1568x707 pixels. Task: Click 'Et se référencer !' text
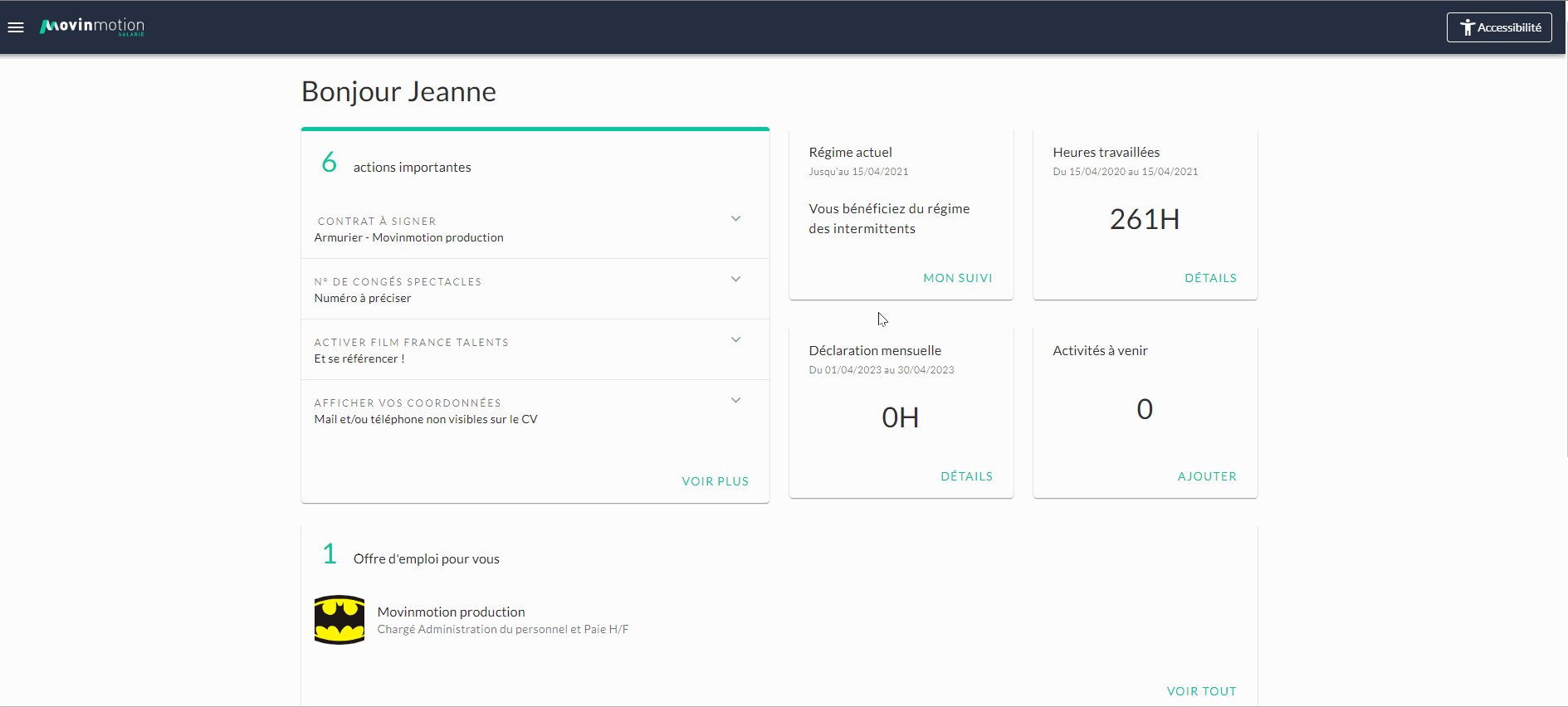coord(359,358)
